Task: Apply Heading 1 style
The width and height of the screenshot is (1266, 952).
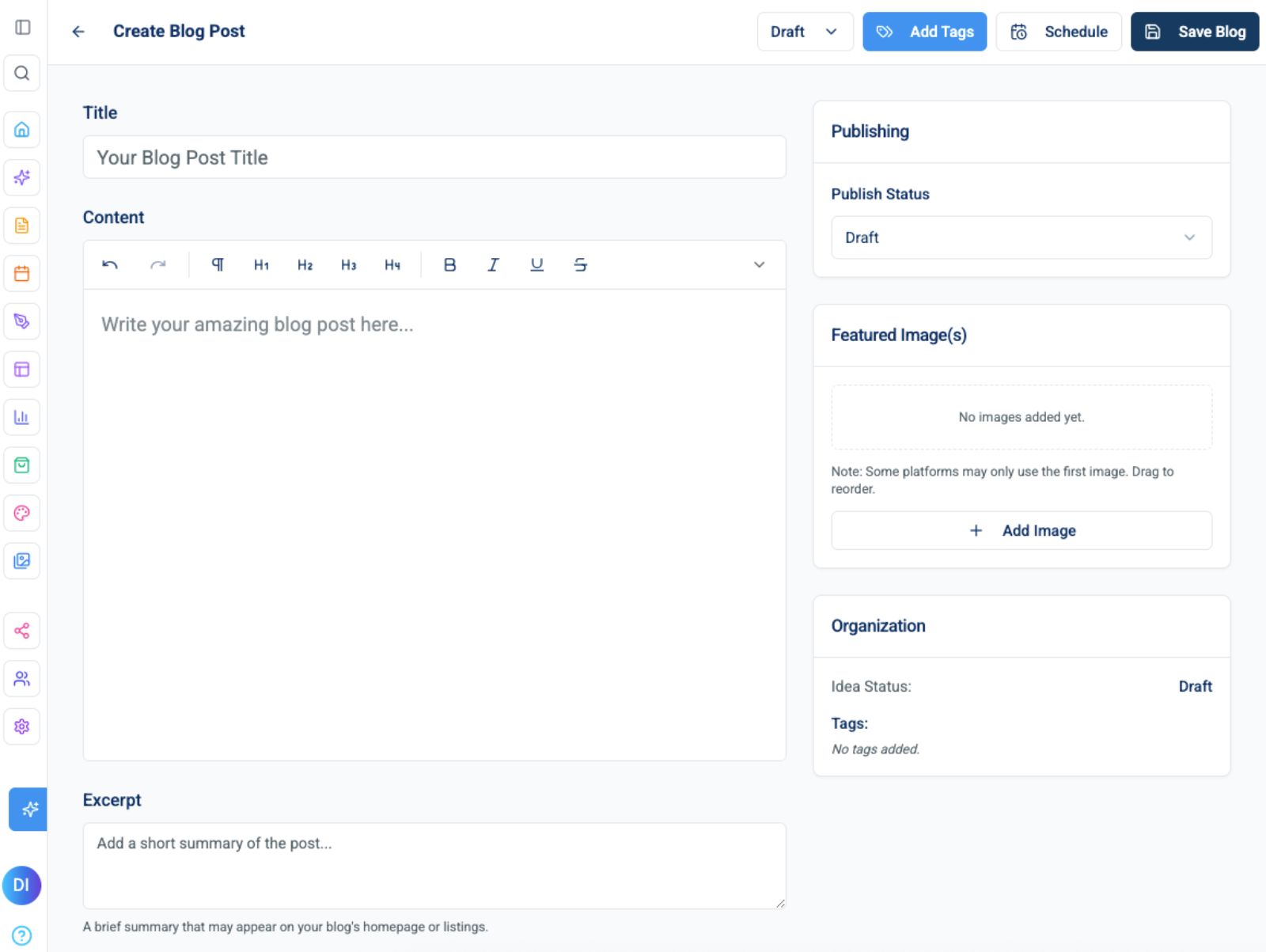Action: coord(261,264)
